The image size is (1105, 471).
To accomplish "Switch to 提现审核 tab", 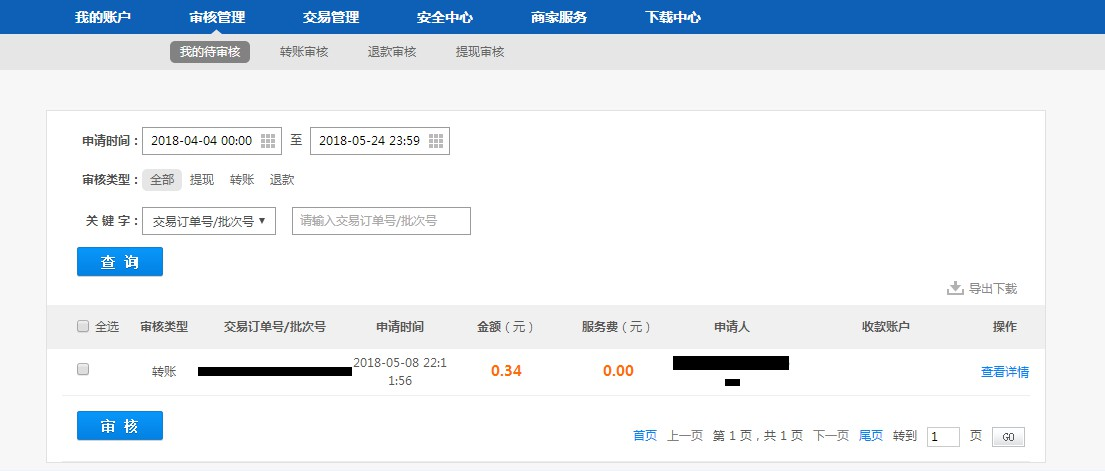I will click(x=480, y=52).
